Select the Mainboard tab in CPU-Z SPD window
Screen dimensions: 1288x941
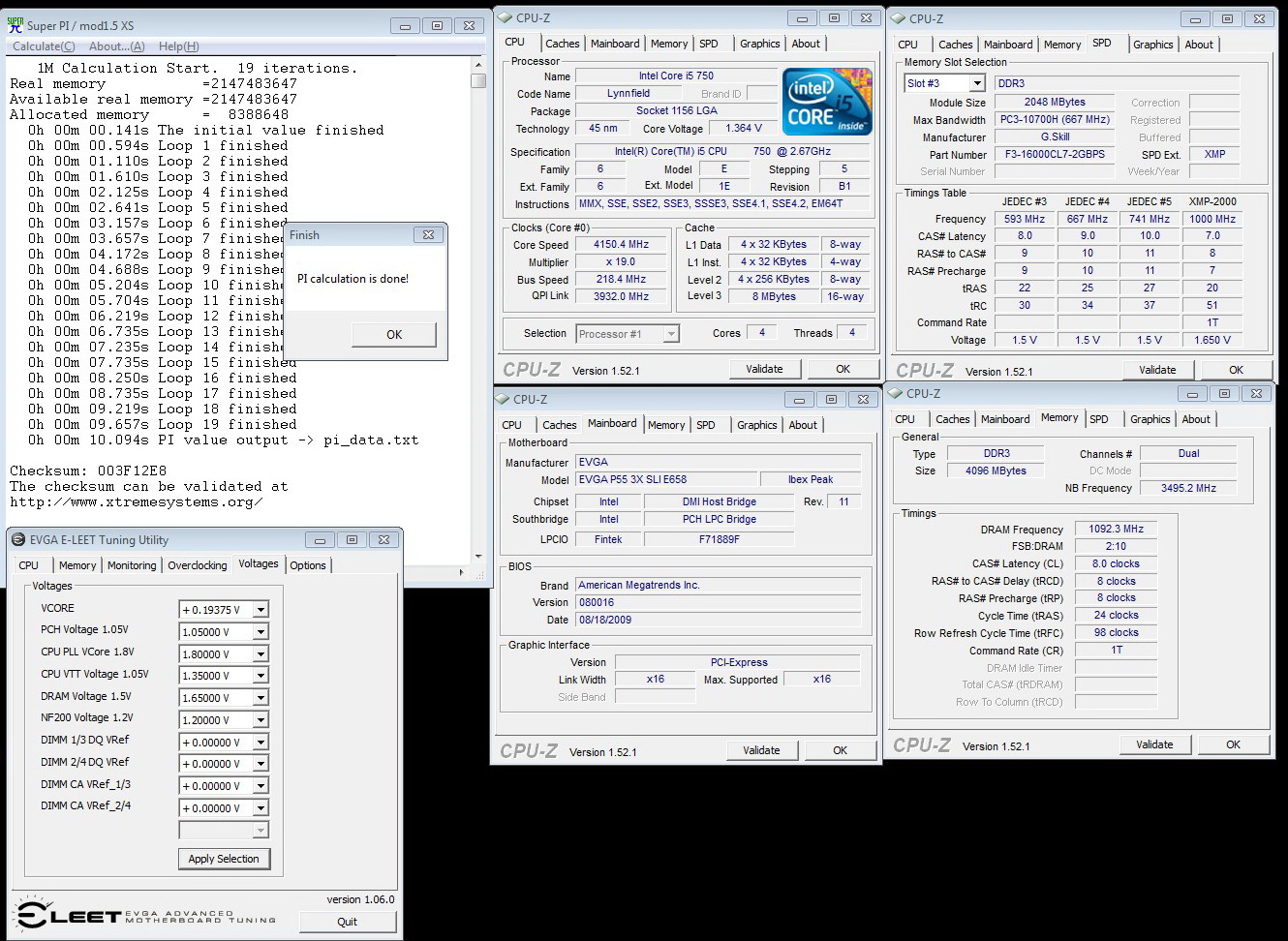click(x=1008, y=45)
